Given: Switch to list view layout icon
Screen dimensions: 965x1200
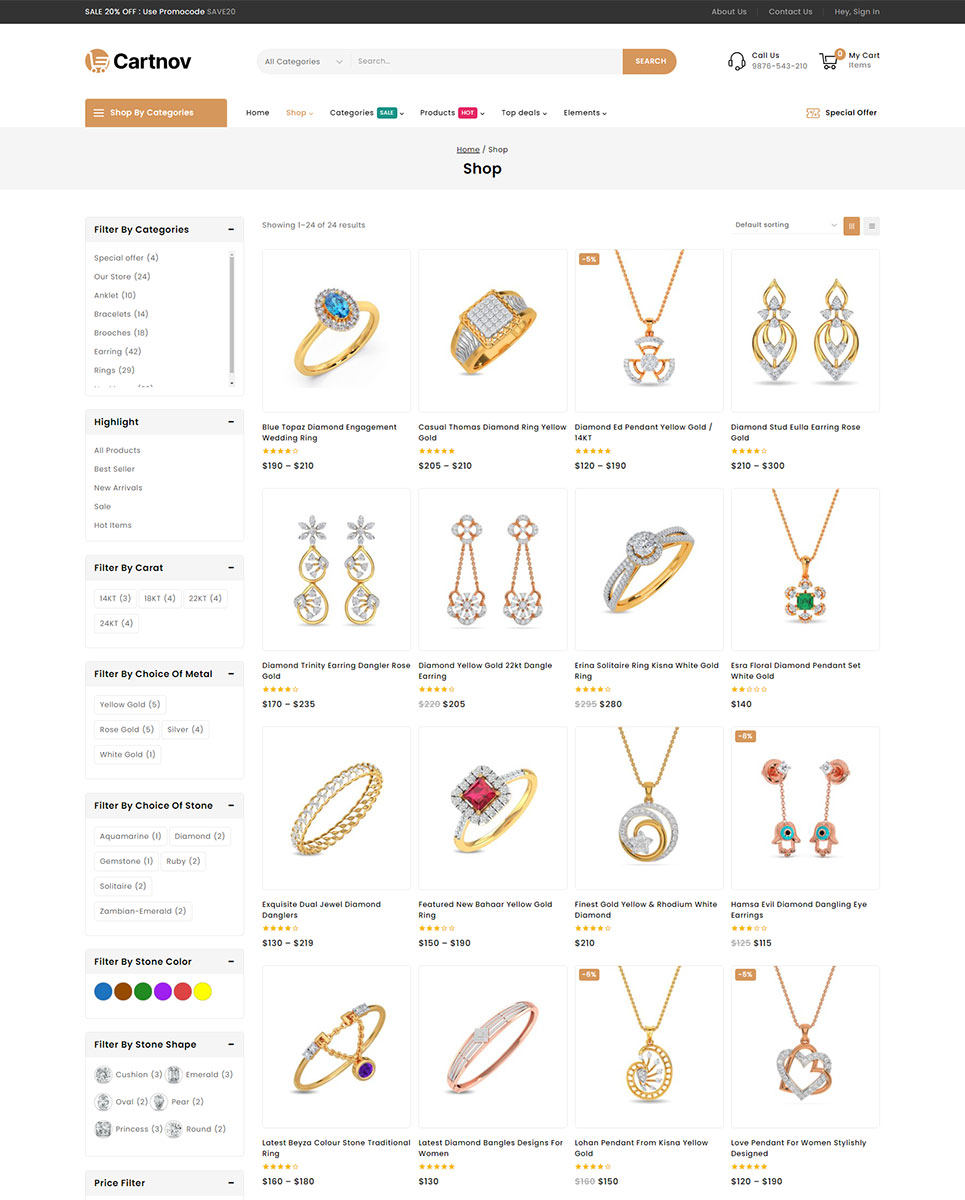Looking at the screenshot, I should pyautogui.click(x=872, y=226).
